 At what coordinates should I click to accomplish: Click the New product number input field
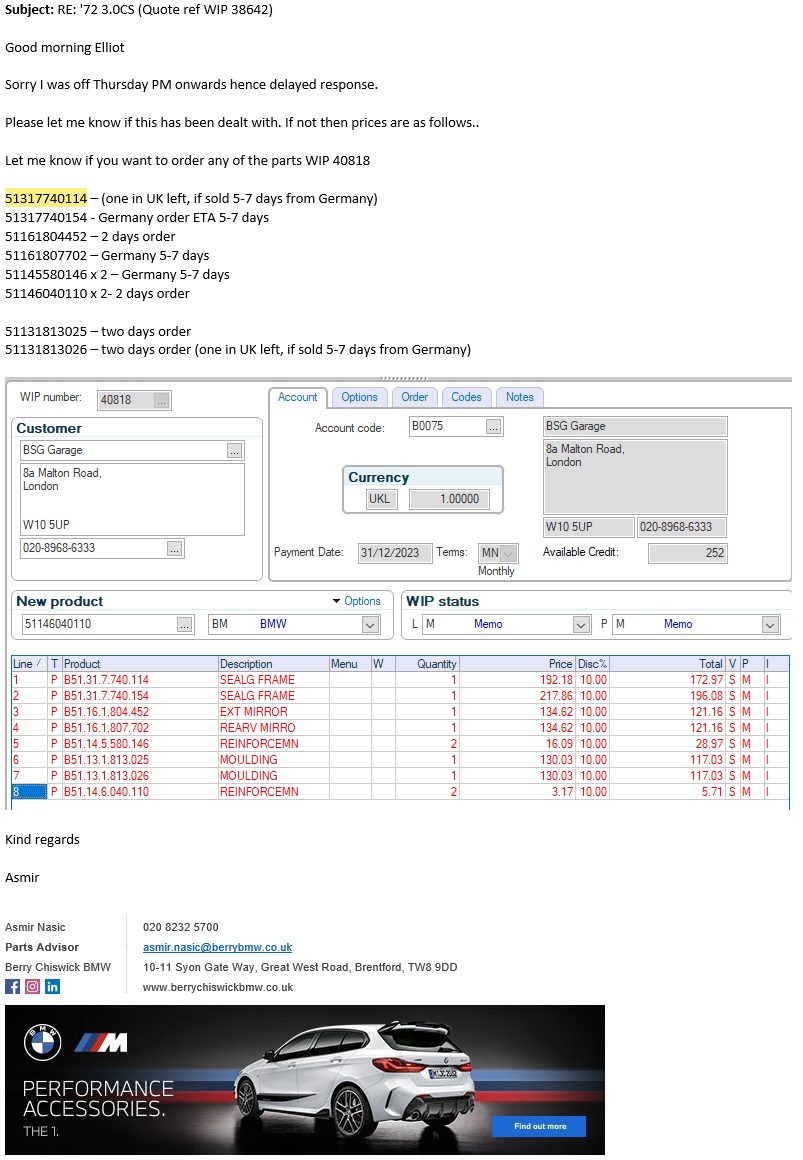click(x=97, y=624)
